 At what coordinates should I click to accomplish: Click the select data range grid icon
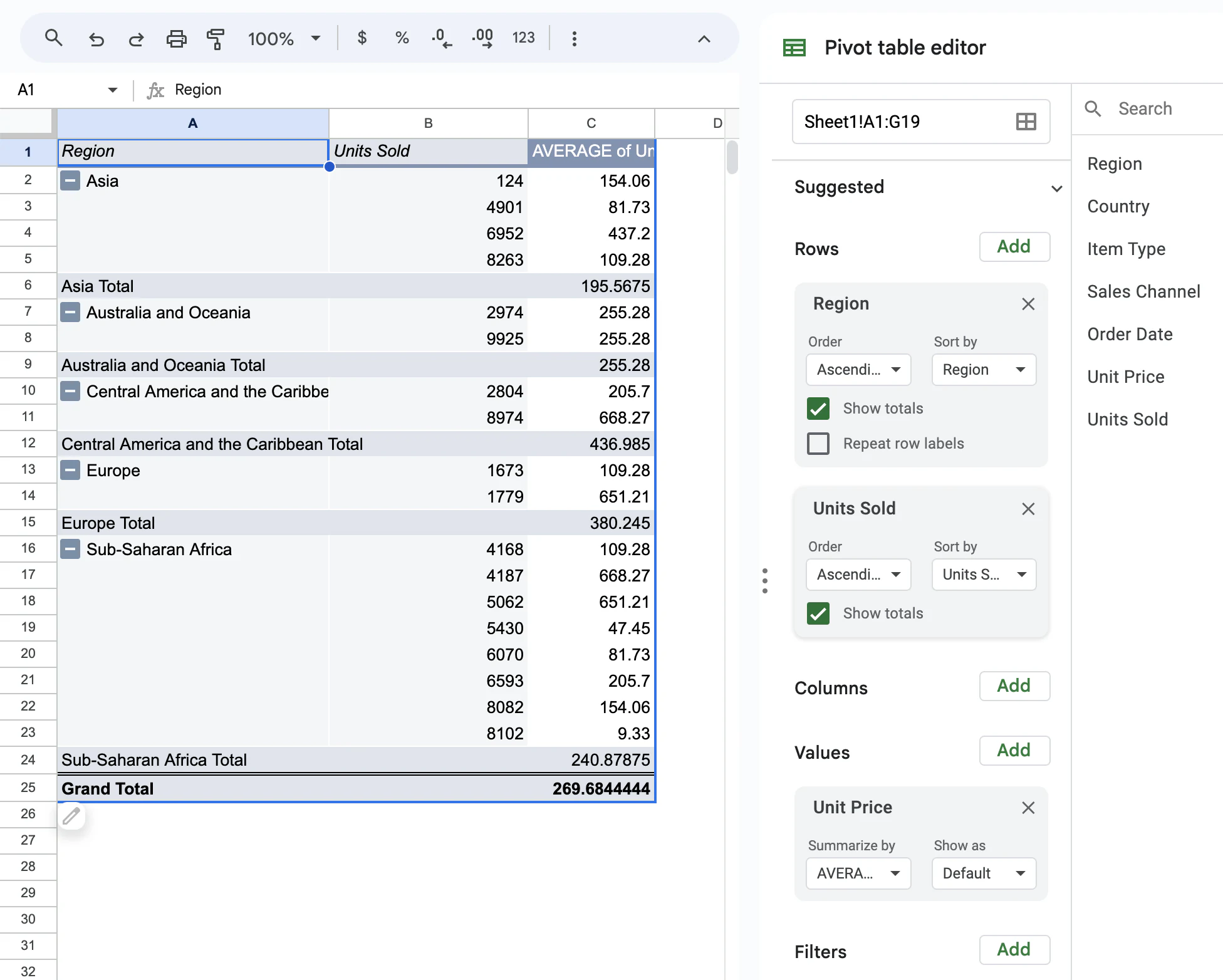(x=1026, y=122)
